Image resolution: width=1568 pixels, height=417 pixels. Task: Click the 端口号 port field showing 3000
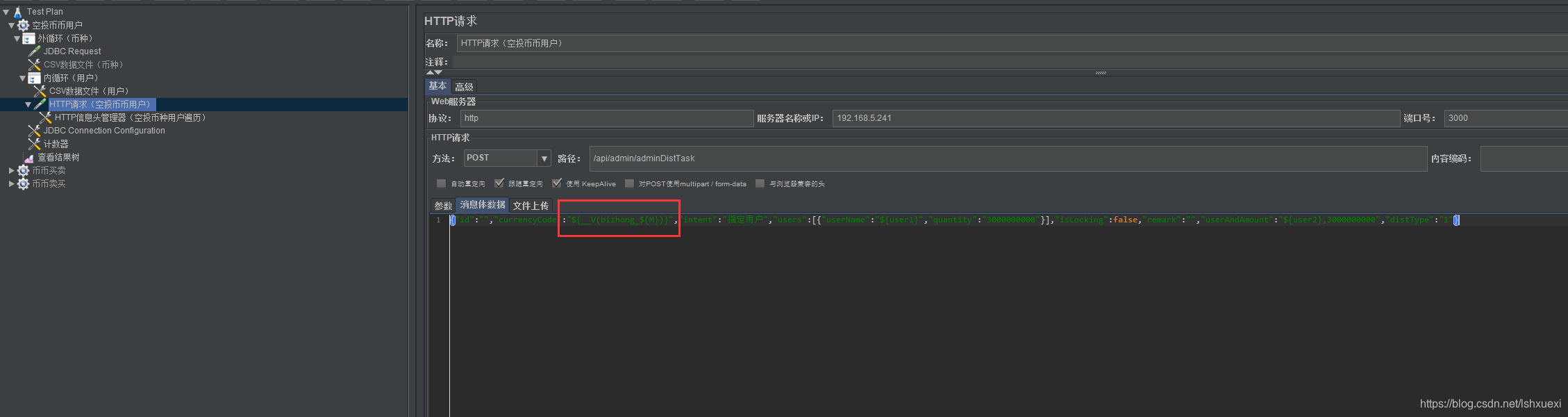click(x=1506, y=118)
